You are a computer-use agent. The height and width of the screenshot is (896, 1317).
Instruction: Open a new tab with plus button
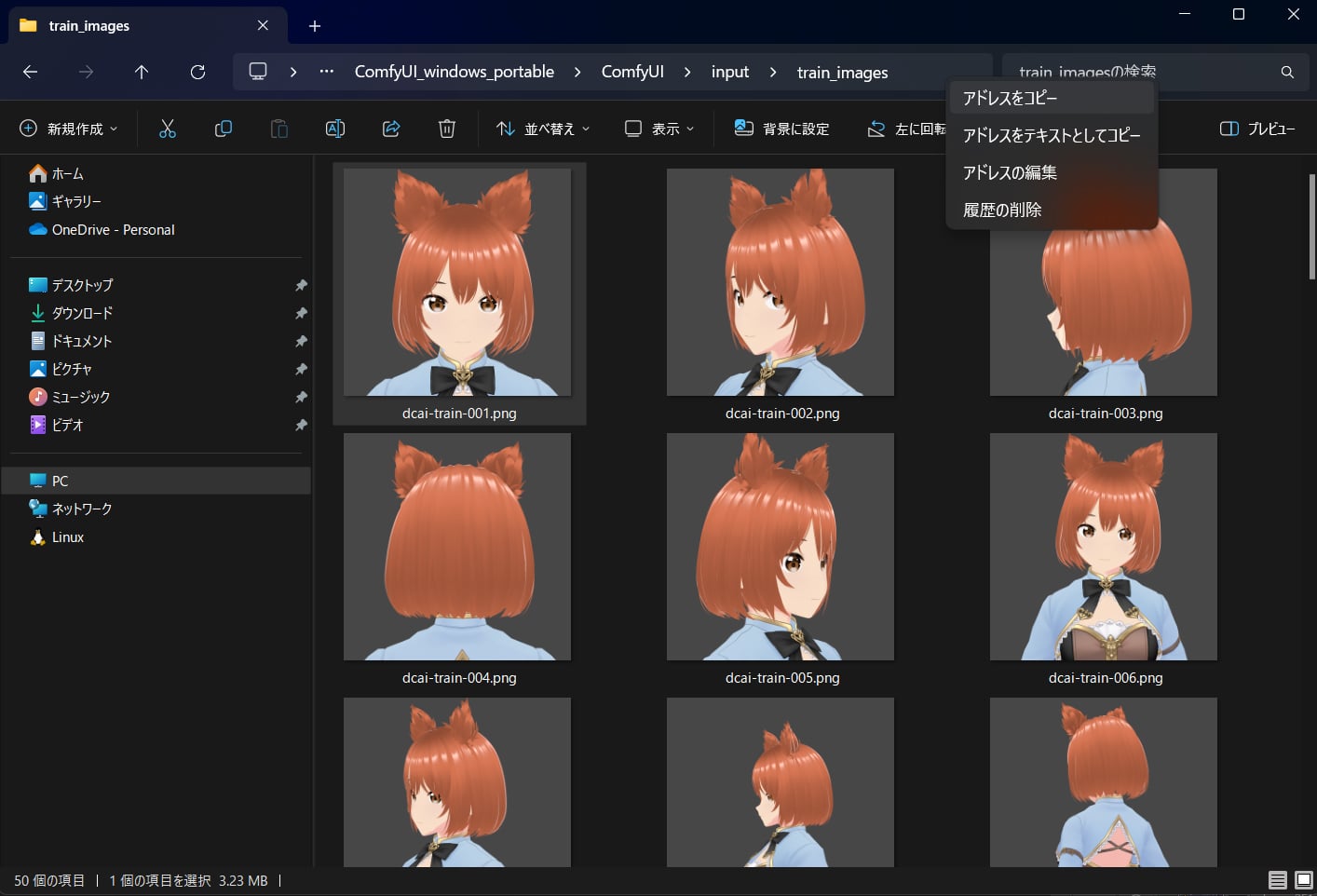315,26
